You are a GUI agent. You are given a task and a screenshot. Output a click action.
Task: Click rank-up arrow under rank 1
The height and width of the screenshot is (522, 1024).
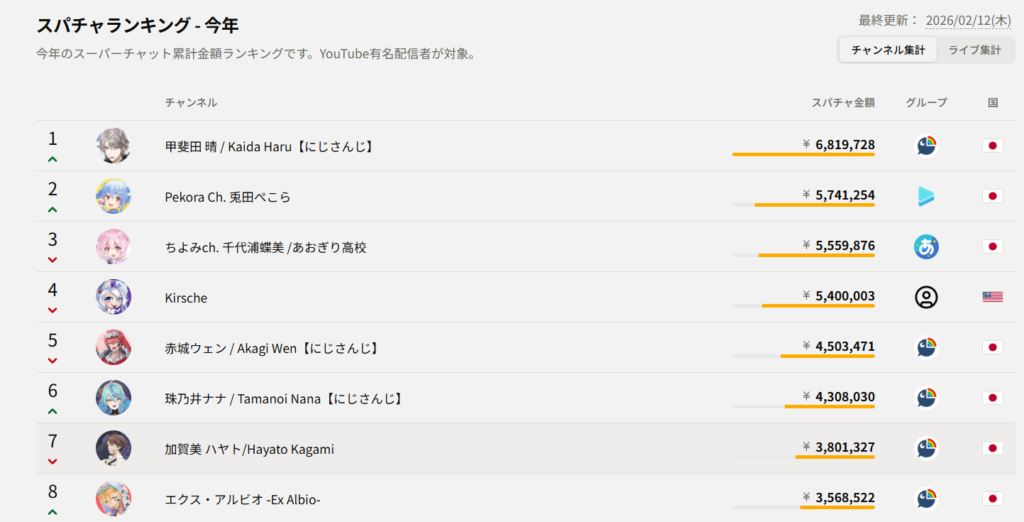click(x=52, y=159)
